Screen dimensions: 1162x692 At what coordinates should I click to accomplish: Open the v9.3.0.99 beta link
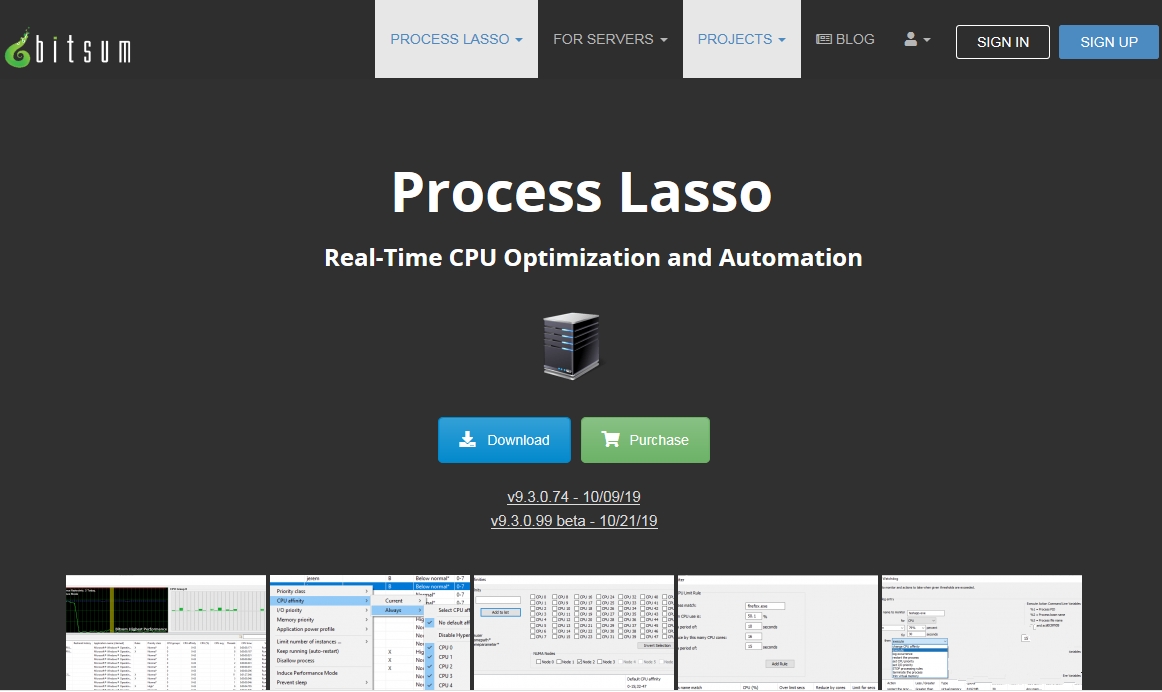click(574, 521)
